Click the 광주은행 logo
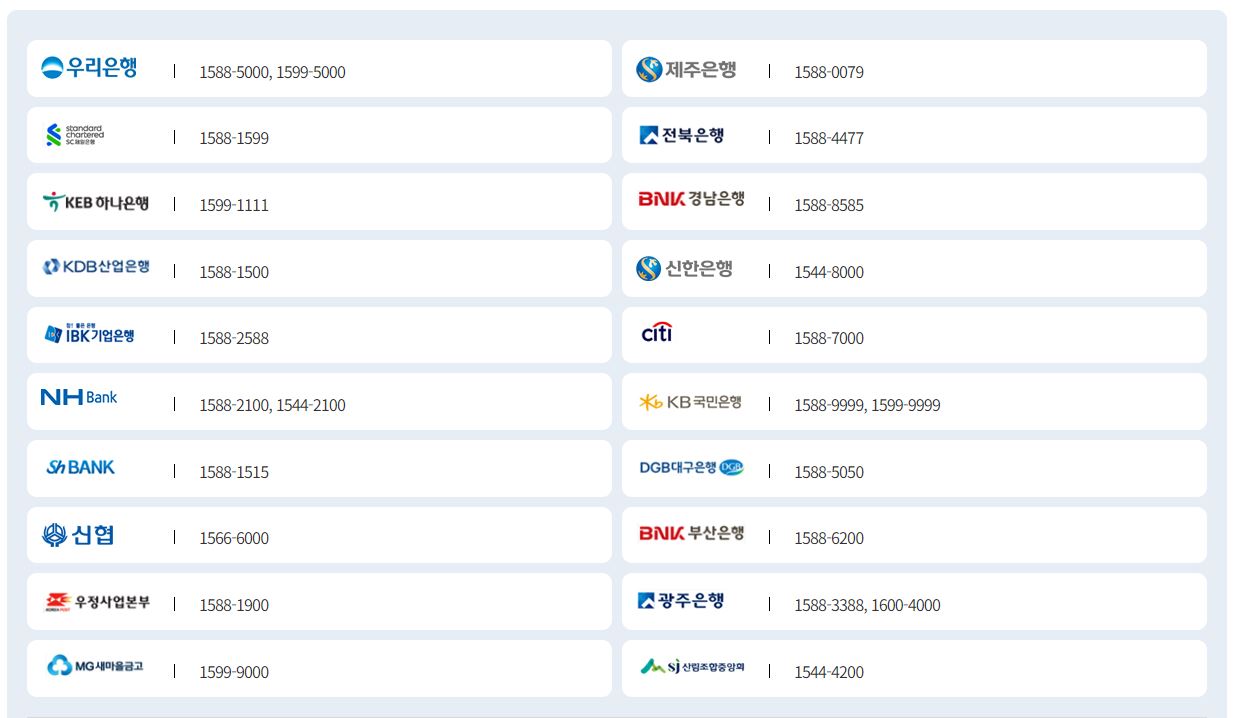1234x718 pixels. [x=681, y=600]
